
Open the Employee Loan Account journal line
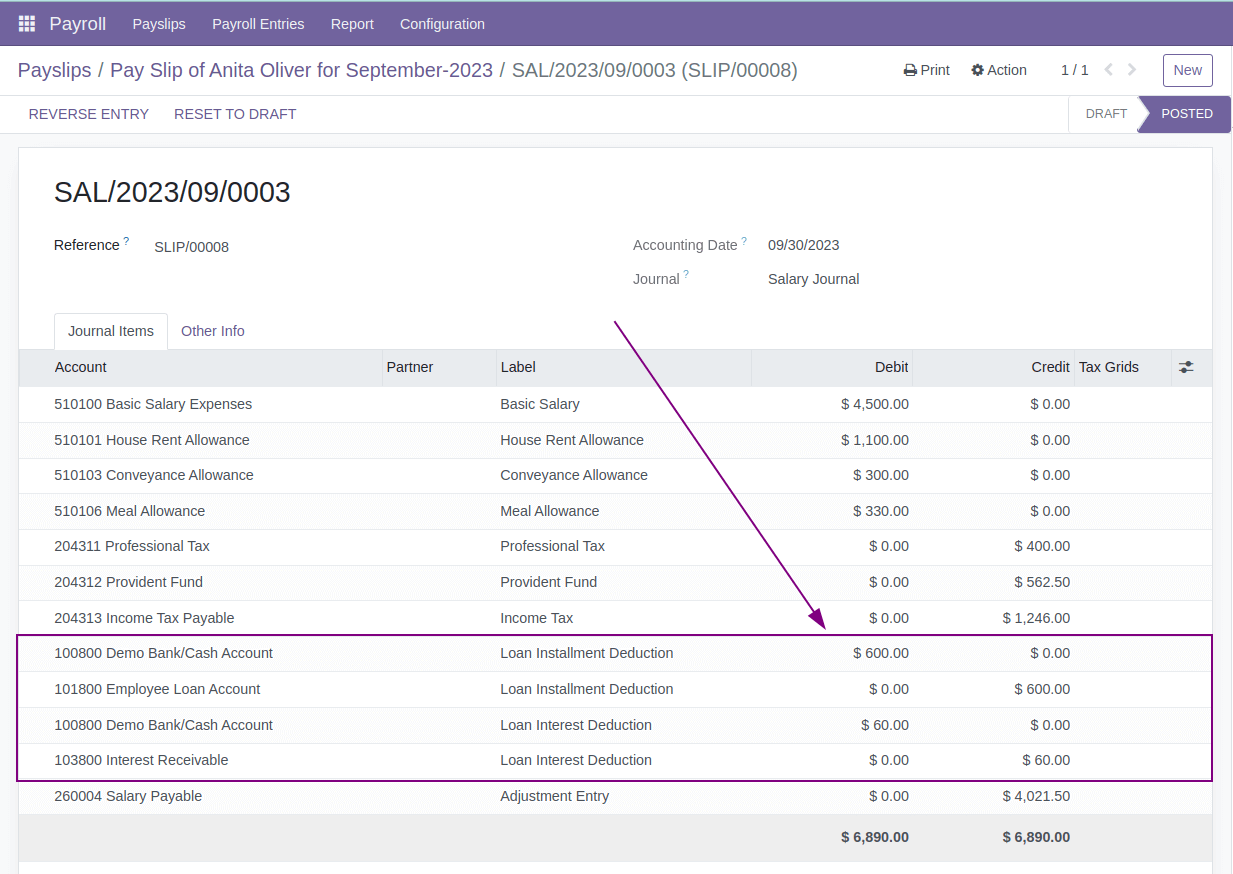pos(157,689)
